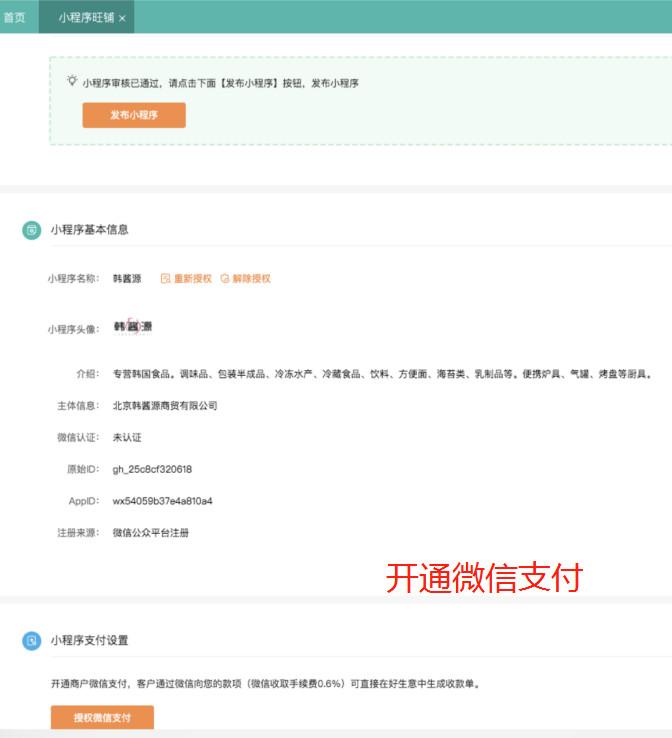
Task: Click the 重新授权 document icon
Action: tap(166, 279)
